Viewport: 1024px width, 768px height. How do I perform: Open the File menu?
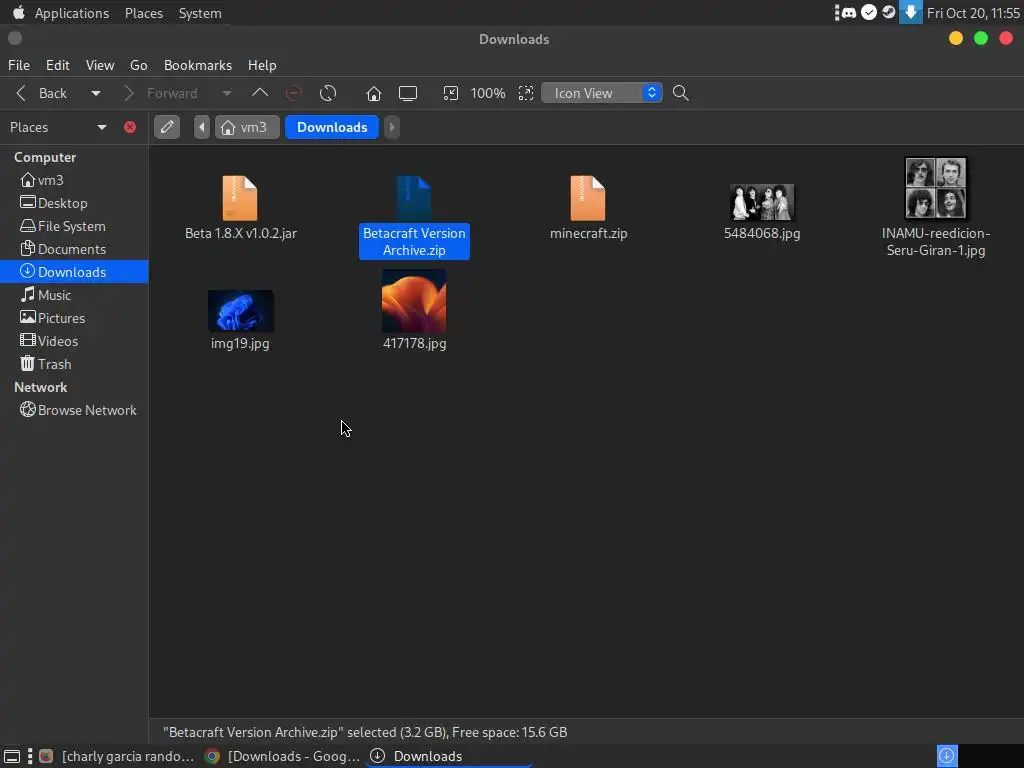pyautogui.click(x=19, y=65)
